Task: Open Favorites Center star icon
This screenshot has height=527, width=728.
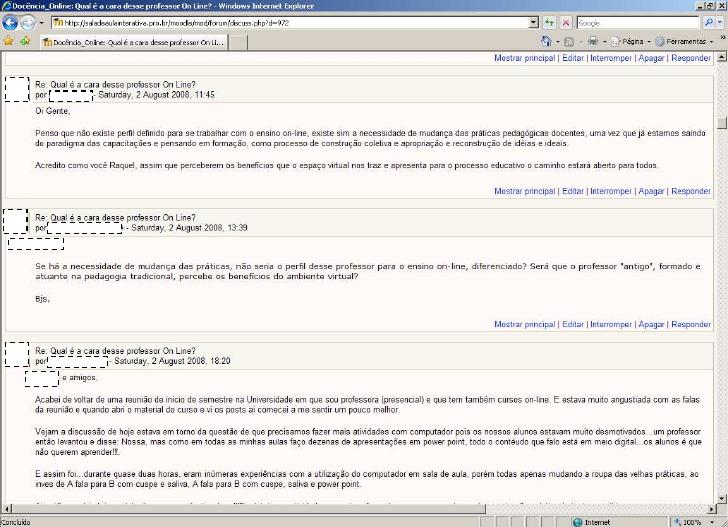Action: [x=8, y=42]
